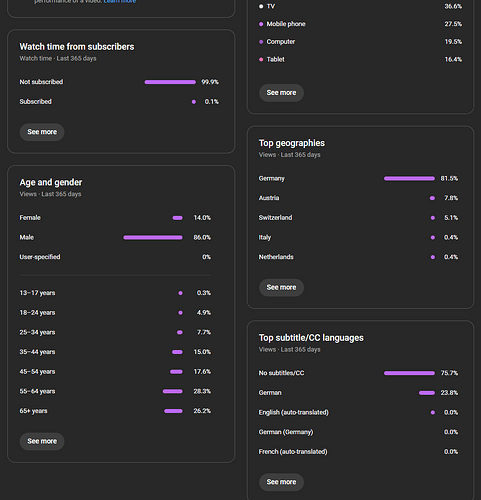Click the 27.5% Mobile phone value

453,24
